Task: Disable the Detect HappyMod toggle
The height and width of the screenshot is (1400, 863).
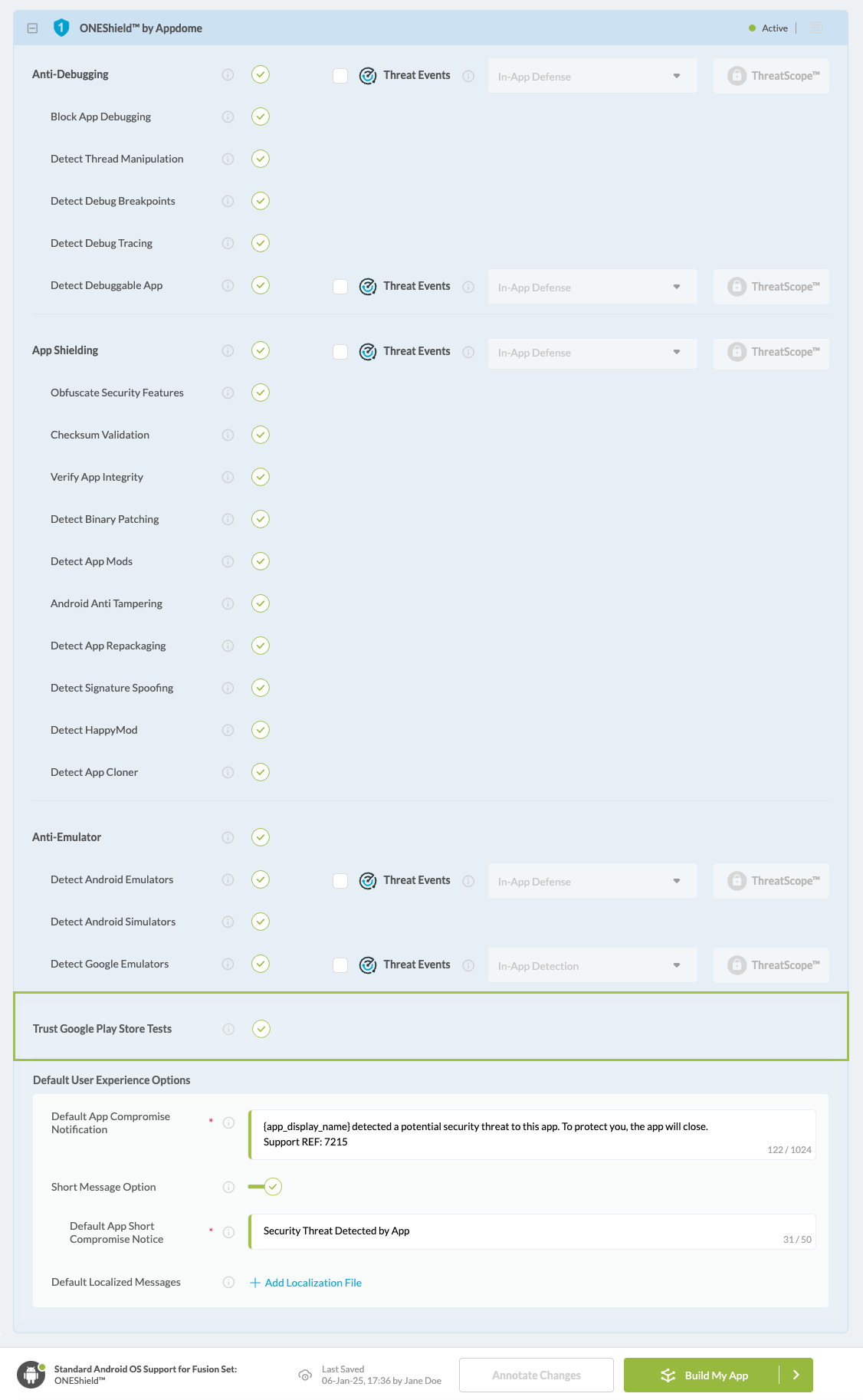Action: coord(260,729)
